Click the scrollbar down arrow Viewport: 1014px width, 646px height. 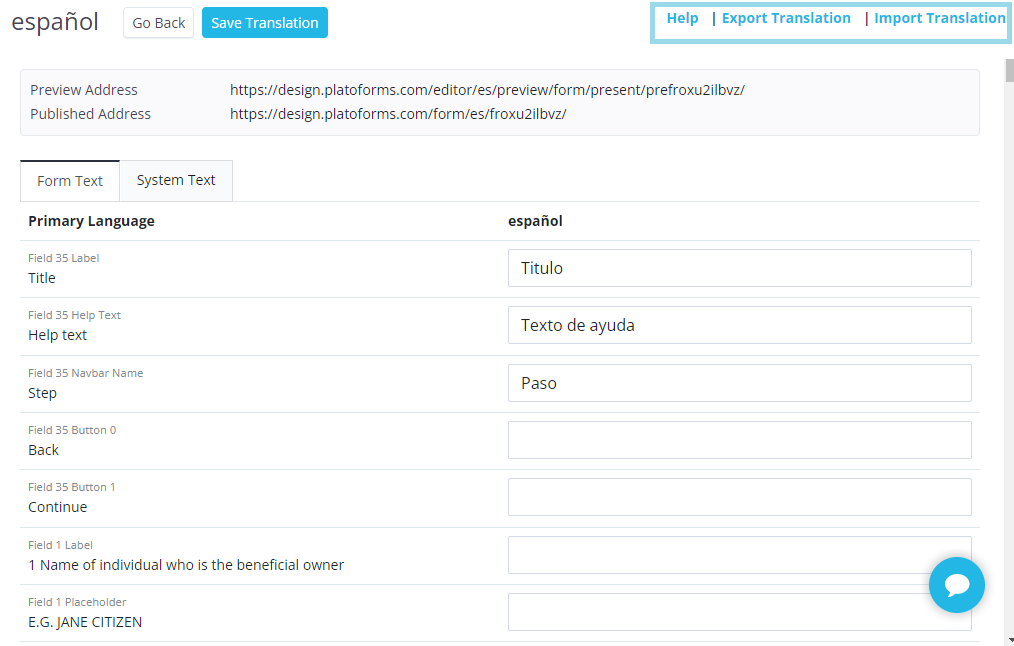pyautogui.click(x=1009, y=639)
